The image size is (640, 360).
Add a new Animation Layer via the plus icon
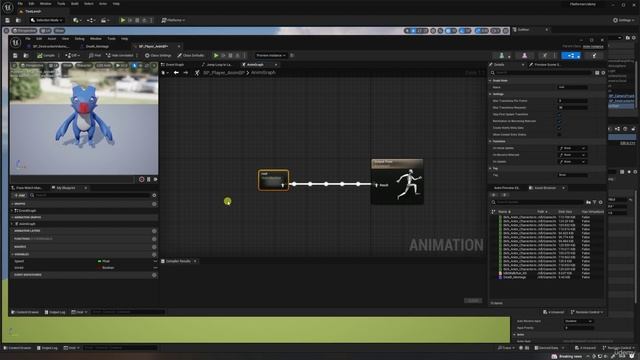point(154,231)
